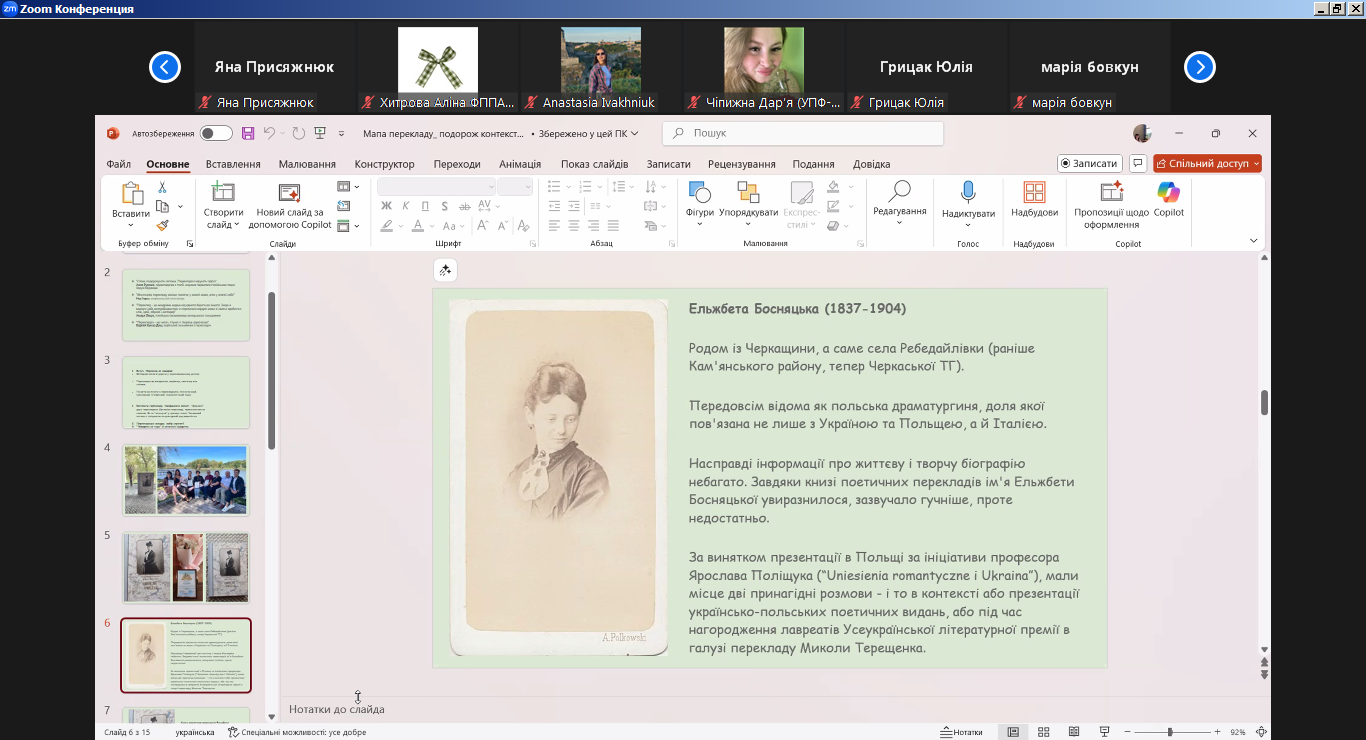Click the Фігури shapes icon

[699, 193]
